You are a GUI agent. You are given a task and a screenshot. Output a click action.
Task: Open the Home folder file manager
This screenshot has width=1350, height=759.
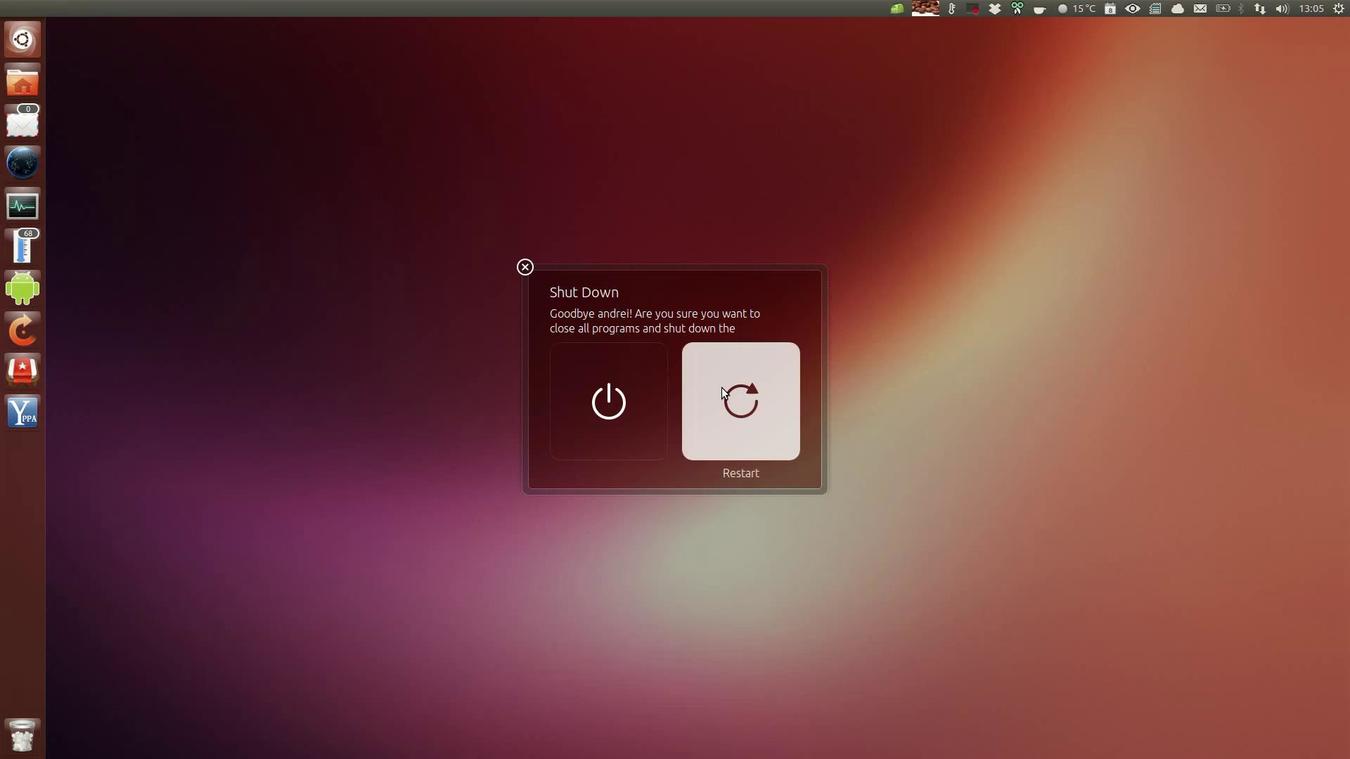point(22,82)
